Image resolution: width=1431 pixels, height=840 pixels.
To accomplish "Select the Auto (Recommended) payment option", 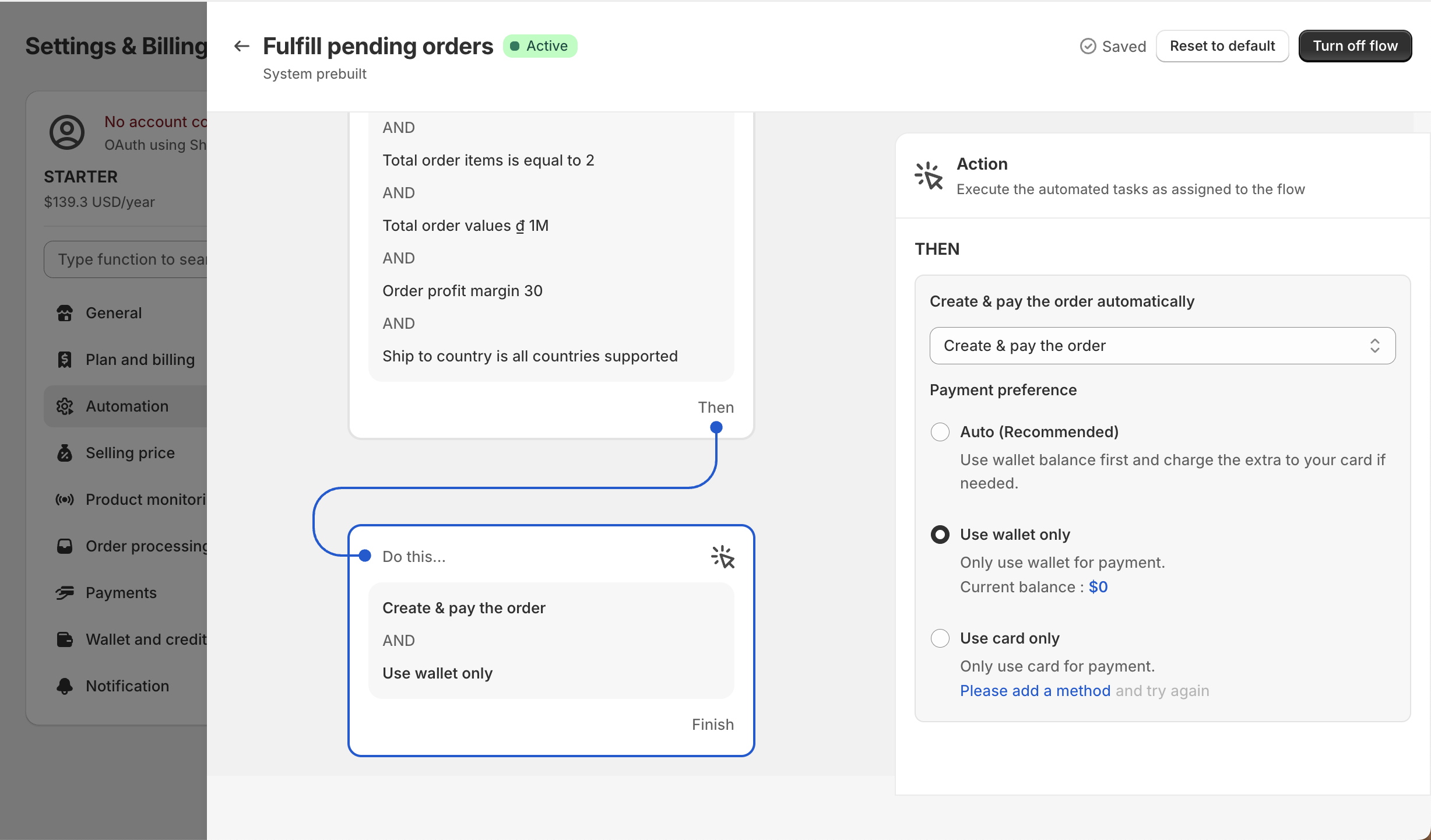I will 940,432.
